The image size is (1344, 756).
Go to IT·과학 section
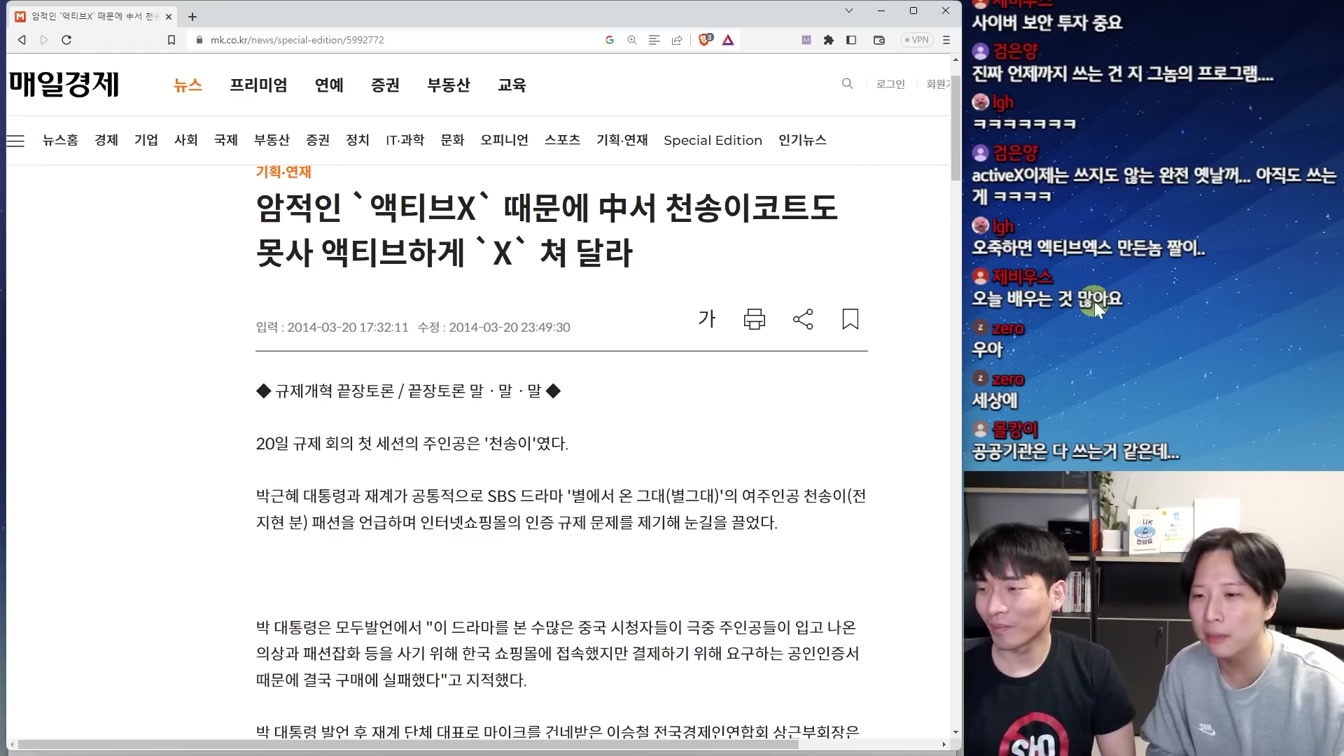tap(405, 140)
